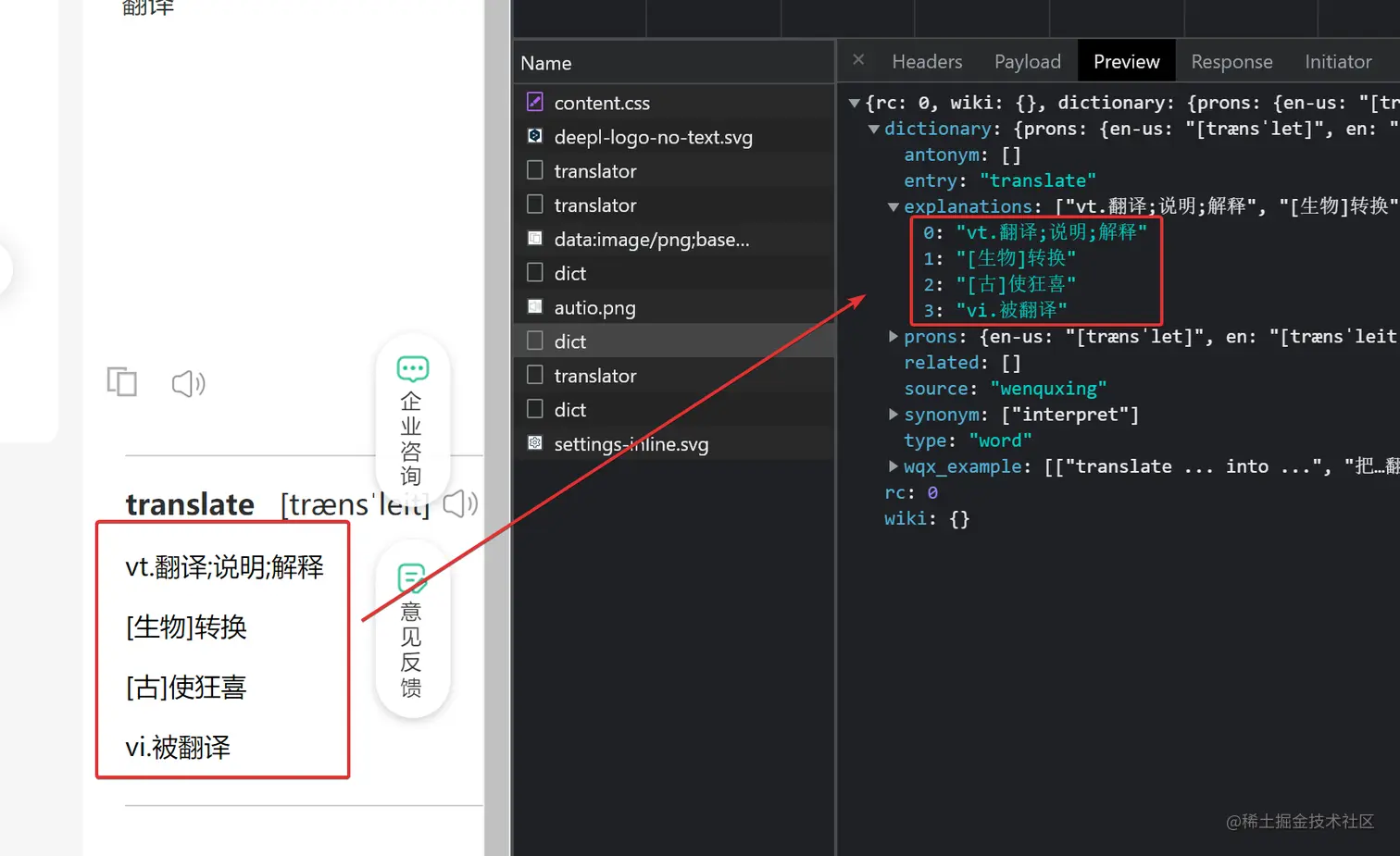Expand the synonym array
This screenshot has width=1400, height=856.
pos(894,415)
